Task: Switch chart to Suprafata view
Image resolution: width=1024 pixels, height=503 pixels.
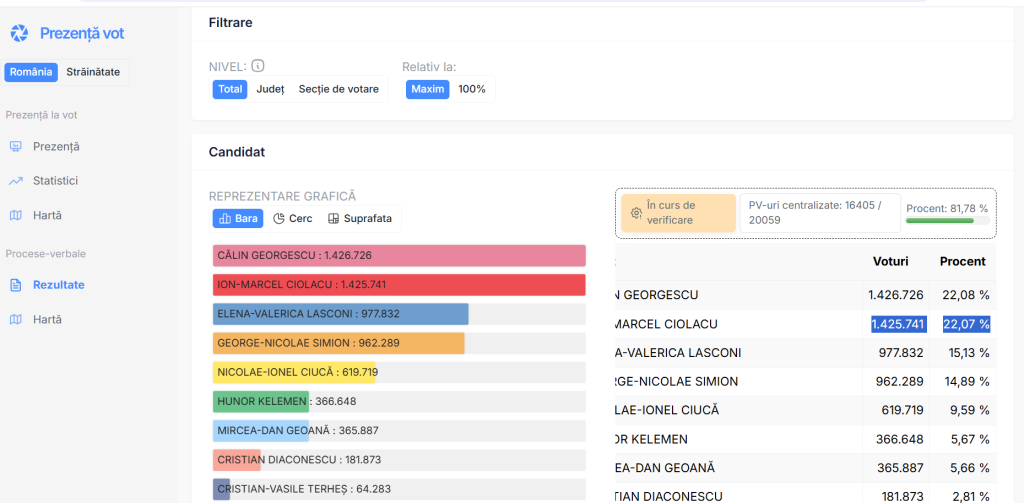Action: pos(360,218)
